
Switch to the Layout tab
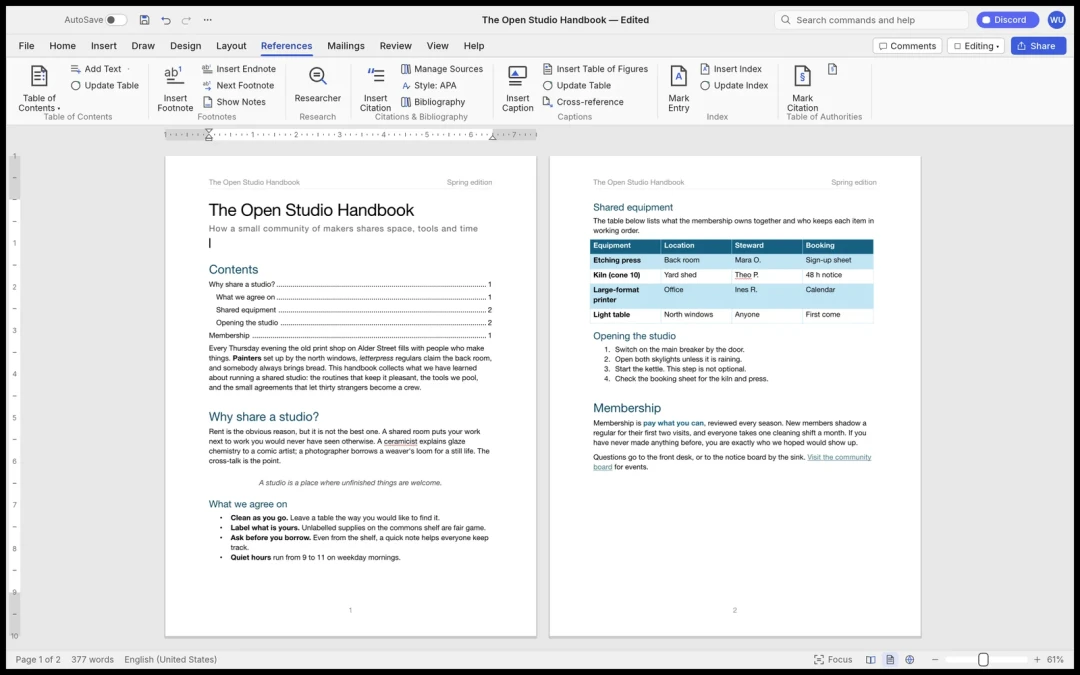[231, 46]
